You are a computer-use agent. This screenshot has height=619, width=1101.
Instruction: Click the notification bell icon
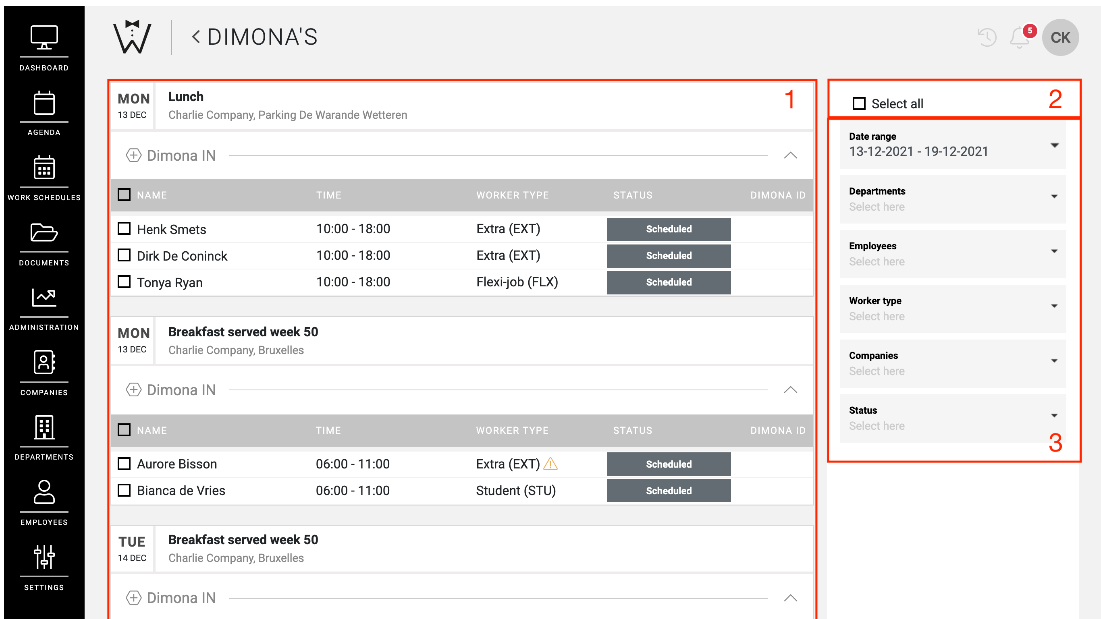[1019, 38]
